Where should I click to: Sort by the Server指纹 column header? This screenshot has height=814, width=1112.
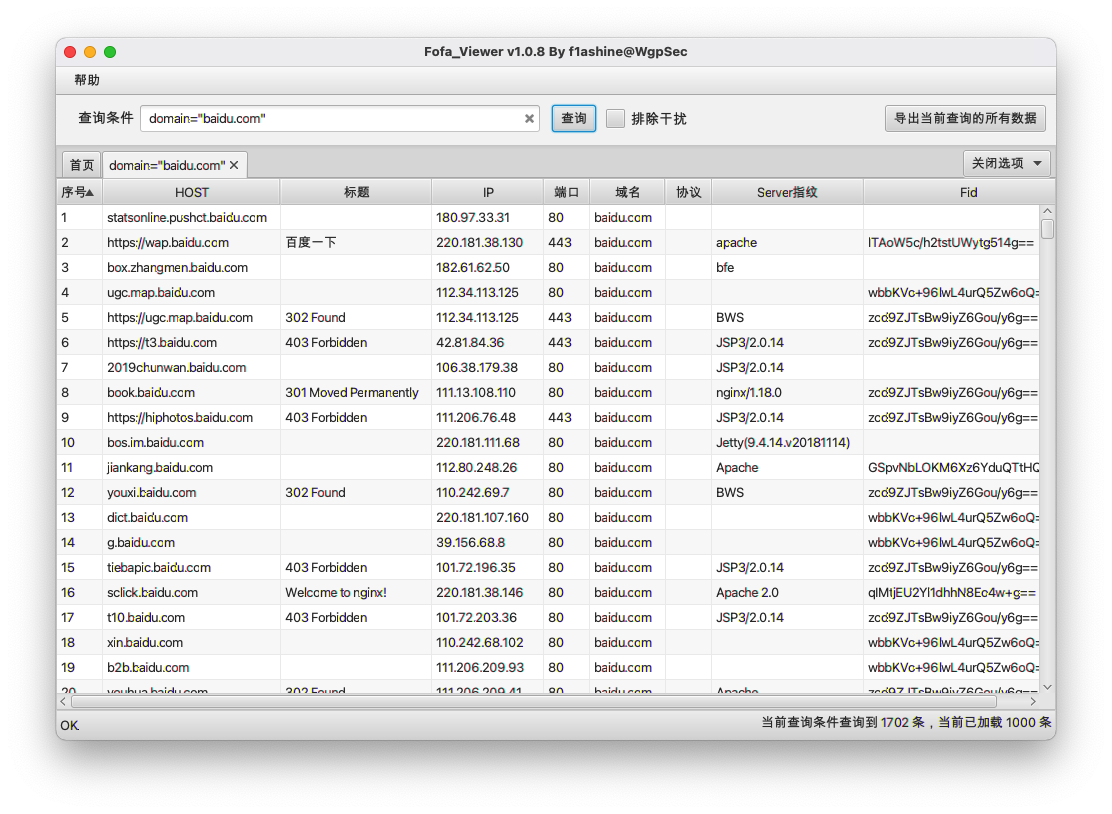pos(787,192)
